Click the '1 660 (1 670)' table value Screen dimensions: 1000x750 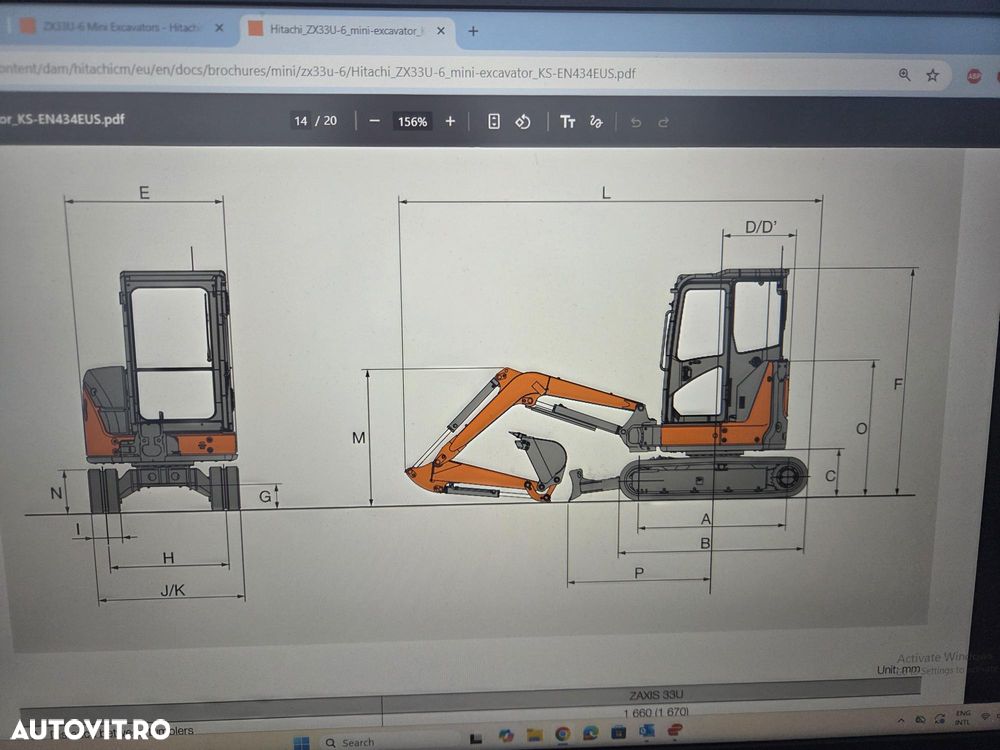(x=656, y=712)
